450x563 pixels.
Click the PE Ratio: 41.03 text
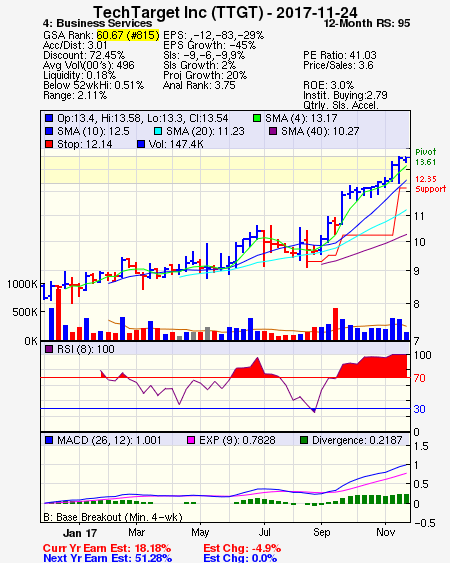pyautogui.click(x=340, y=55)
